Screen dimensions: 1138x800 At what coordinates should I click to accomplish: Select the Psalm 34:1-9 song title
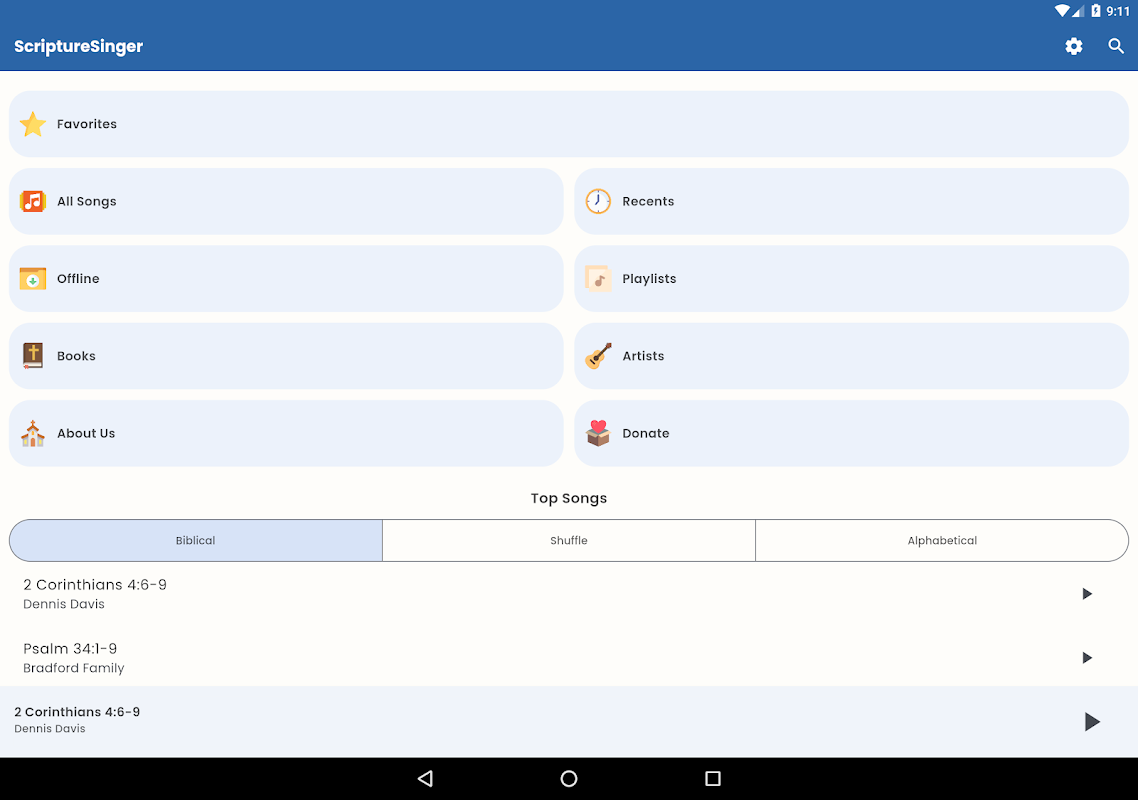tap(70, 648)
